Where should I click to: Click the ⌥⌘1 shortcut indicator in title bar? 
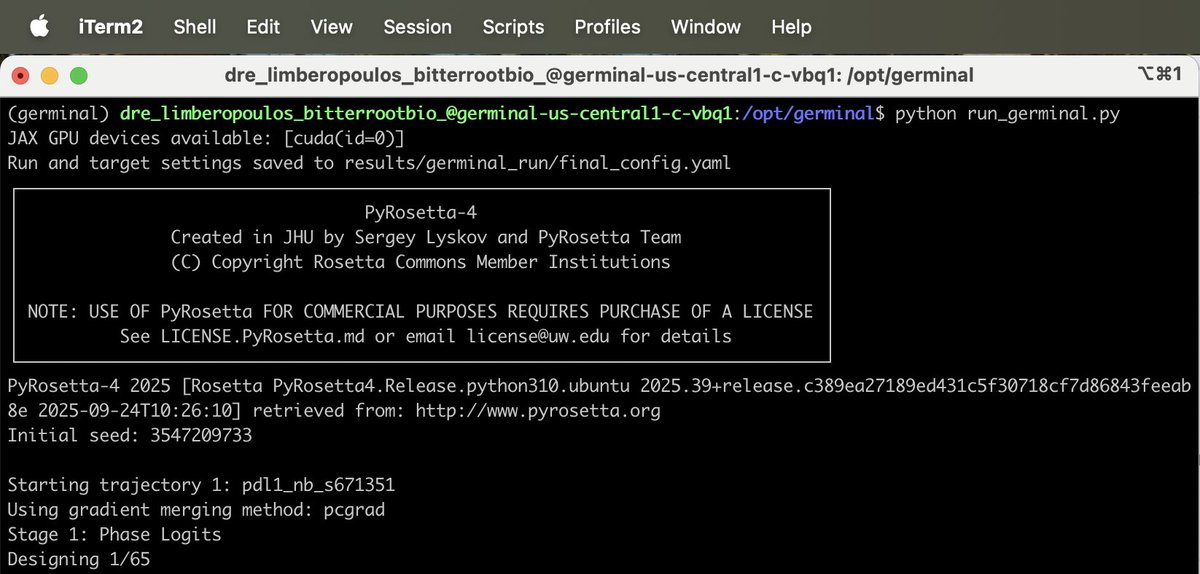point(1160,74)
